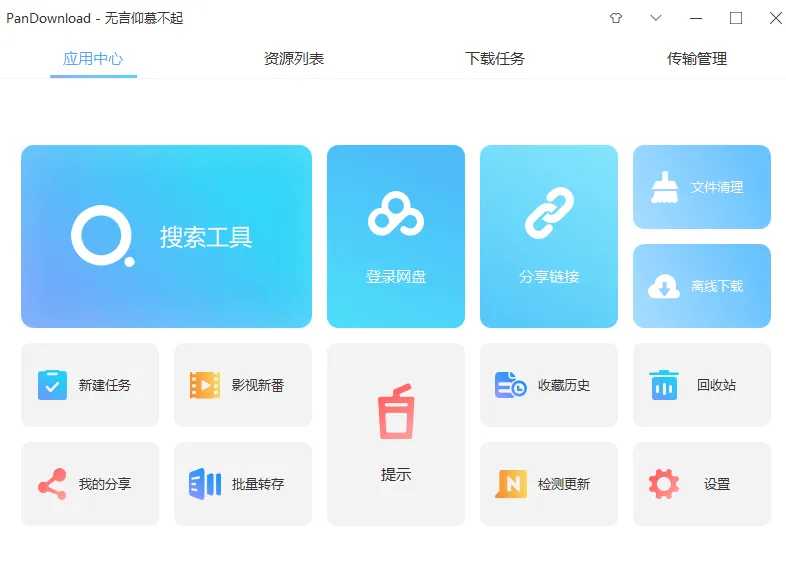This screenshot has height=562, width=786.
Task: Open 新建任务 label
Action: click(105, 385)
